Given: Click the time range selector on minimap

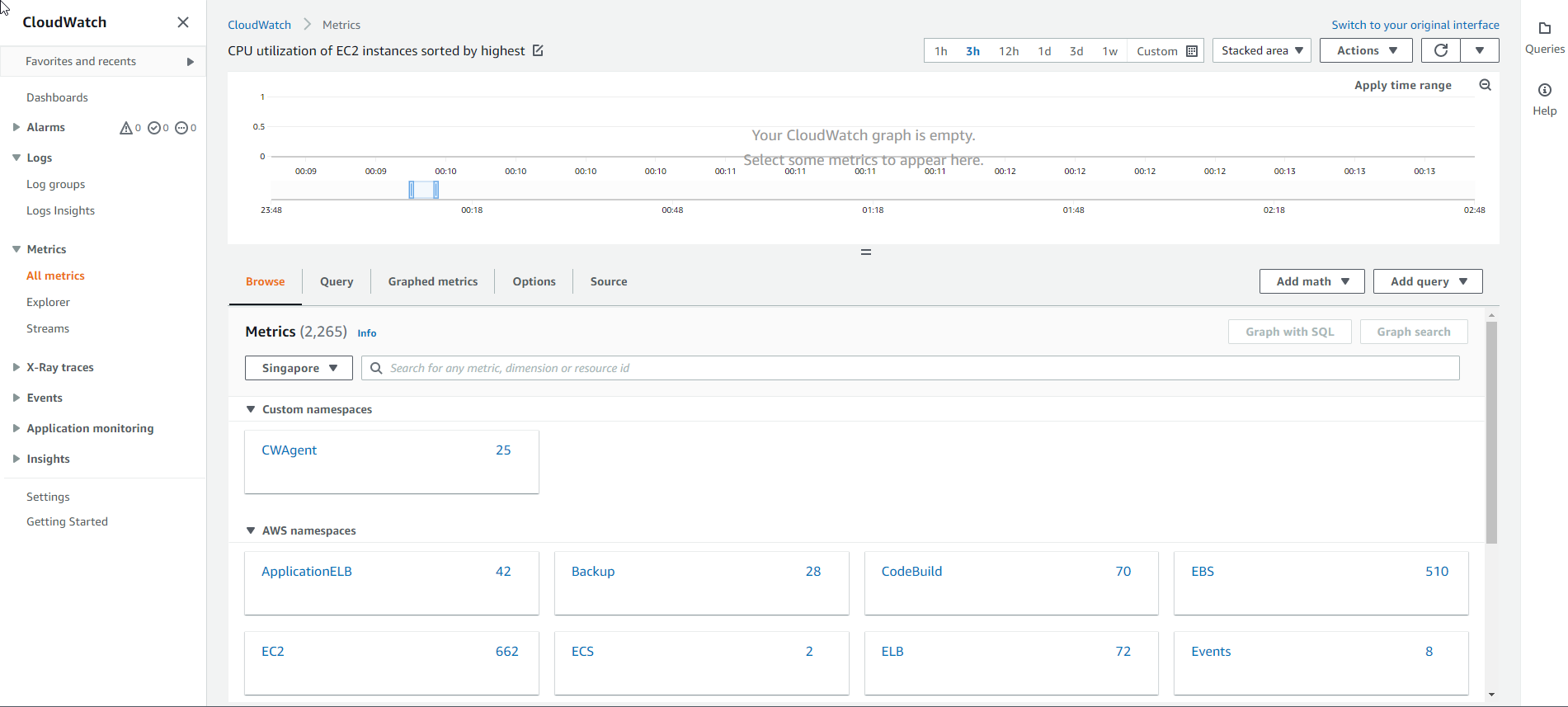Looking at the screenshot, I should point(424,190).
